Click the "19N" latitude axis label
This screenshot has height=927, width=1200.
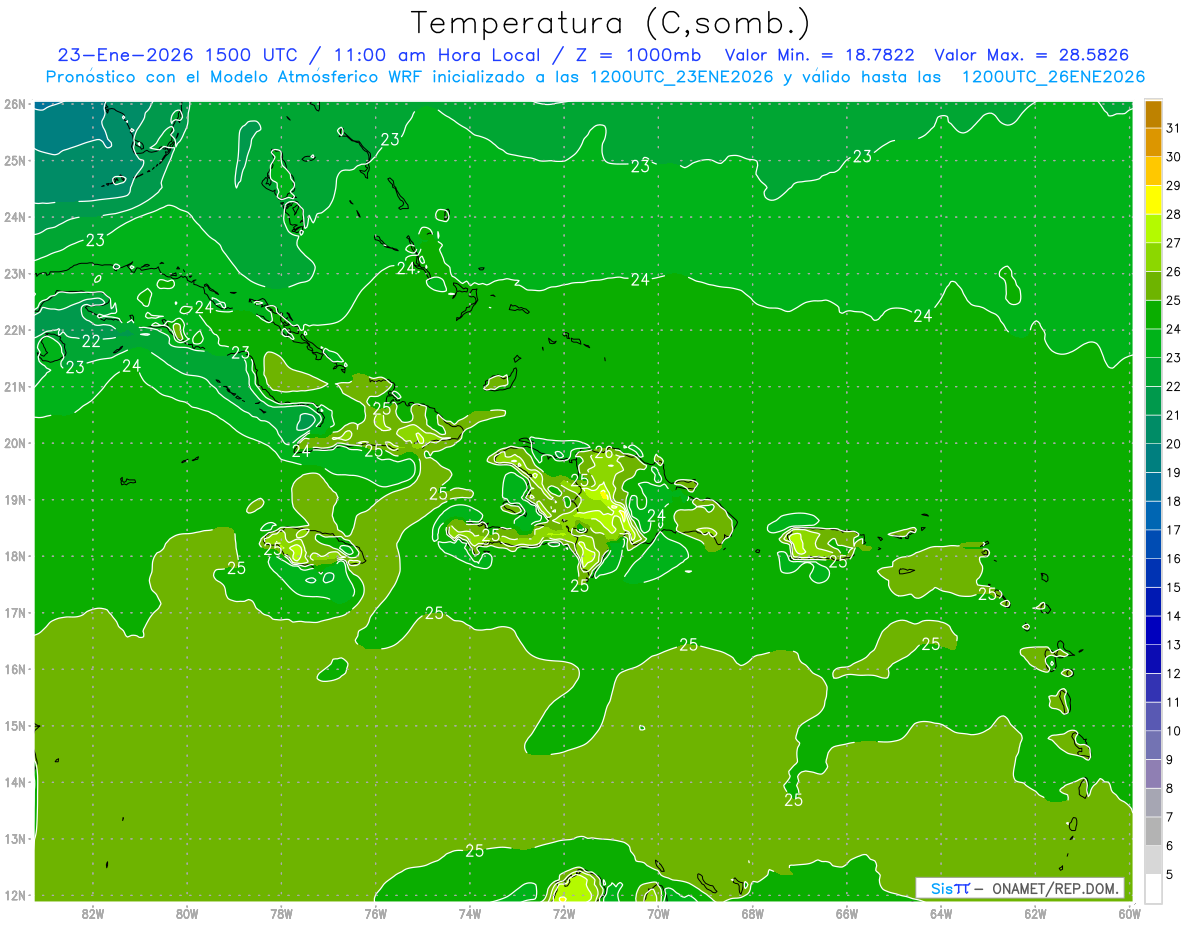tap(14, 499)
